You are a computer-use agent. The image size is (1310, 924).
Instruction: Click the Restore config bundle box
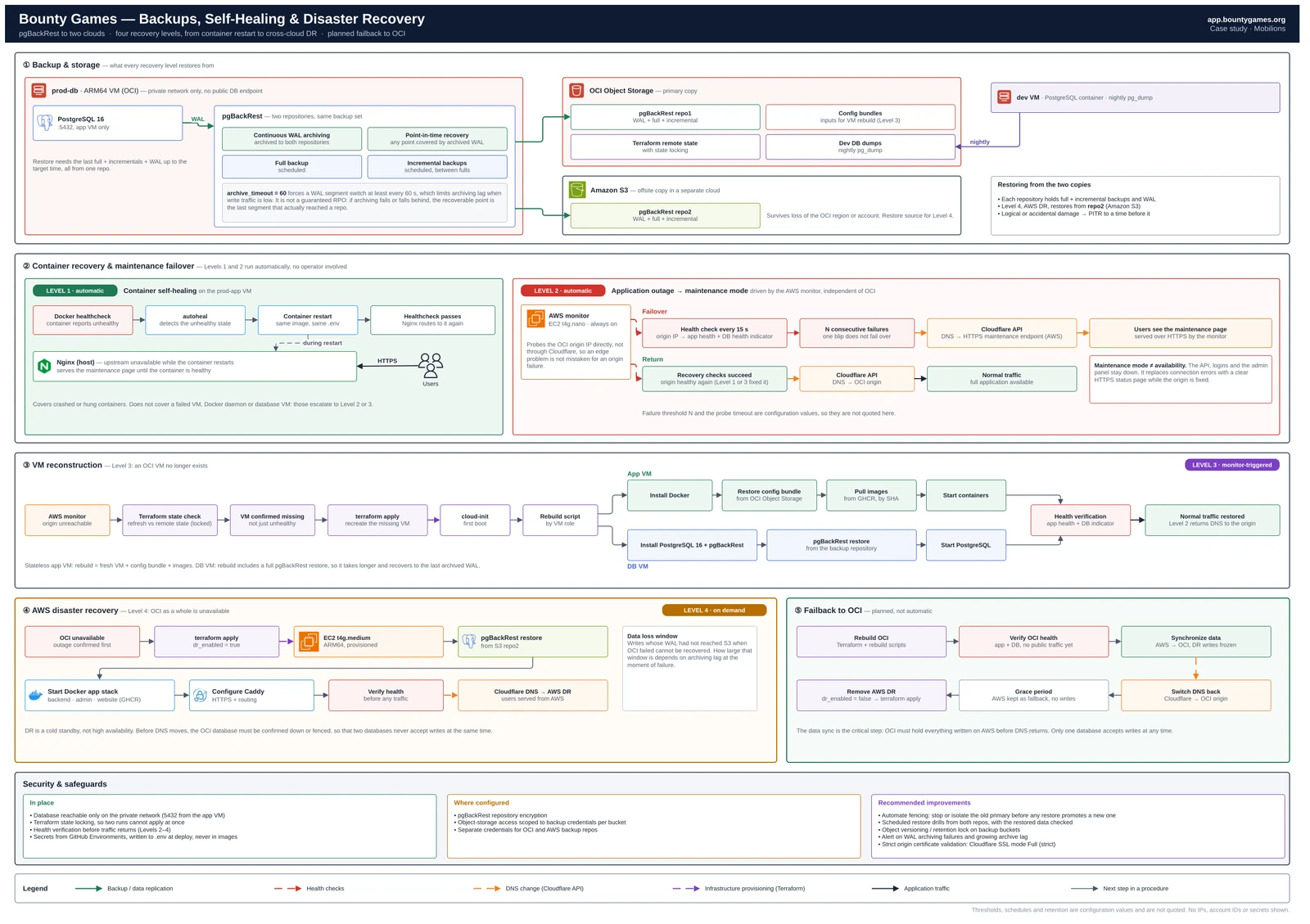[x=769, y=495]
